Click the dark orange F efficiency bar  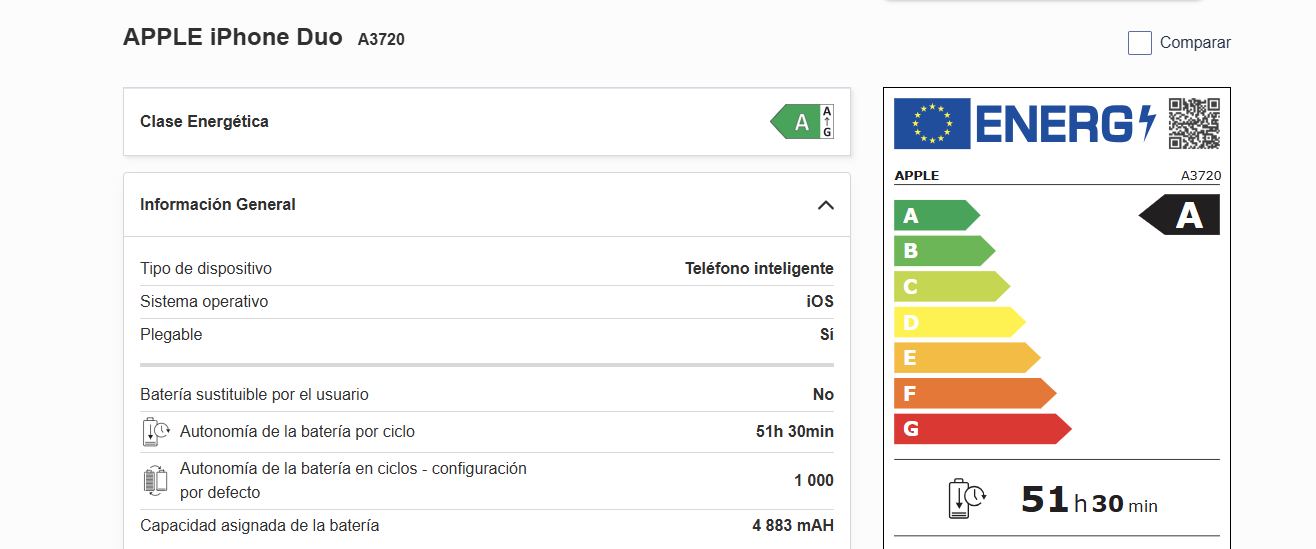click(975, 393)
